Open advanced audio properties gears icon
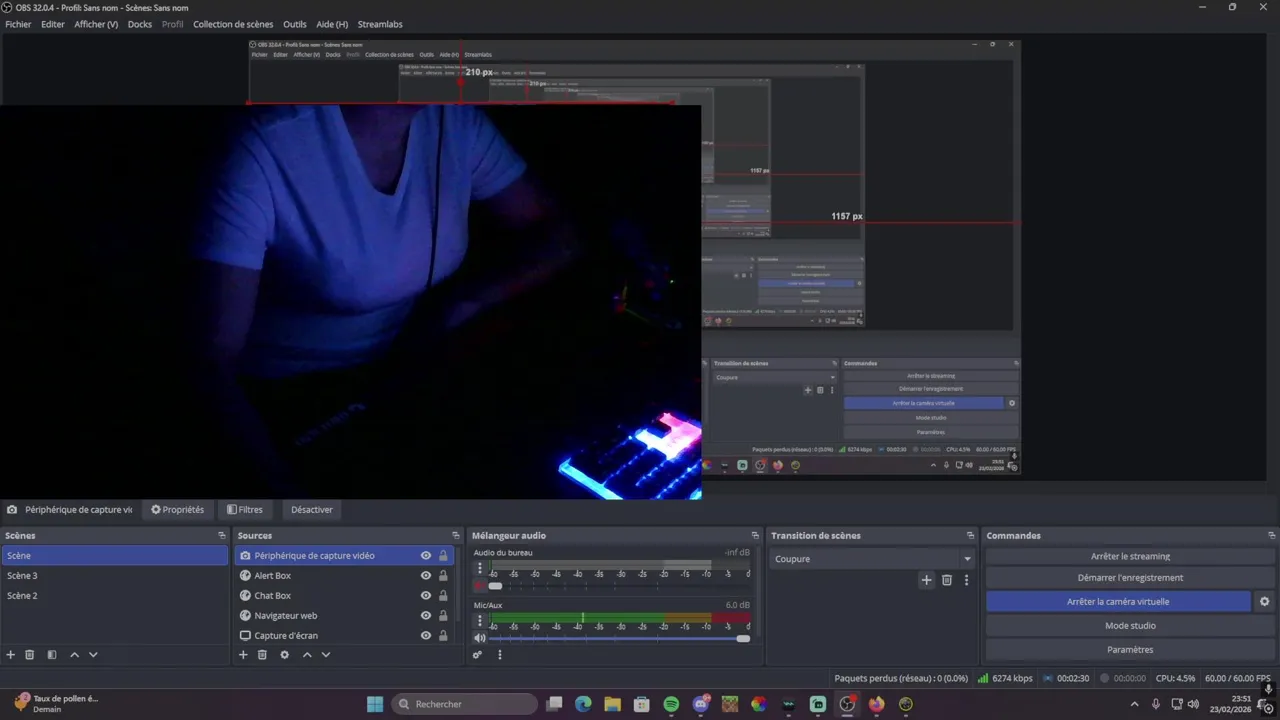This screenshot has height=720, width=1280. click(x=477, y=655)
